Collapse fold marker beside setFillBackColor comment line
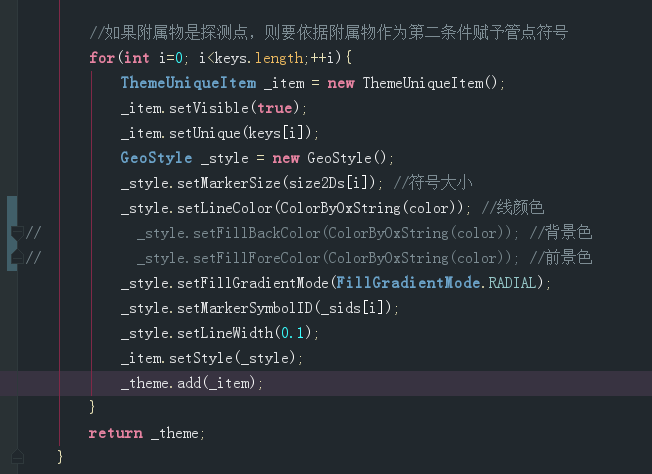The image size is (652, 474). tap(17, 232)
